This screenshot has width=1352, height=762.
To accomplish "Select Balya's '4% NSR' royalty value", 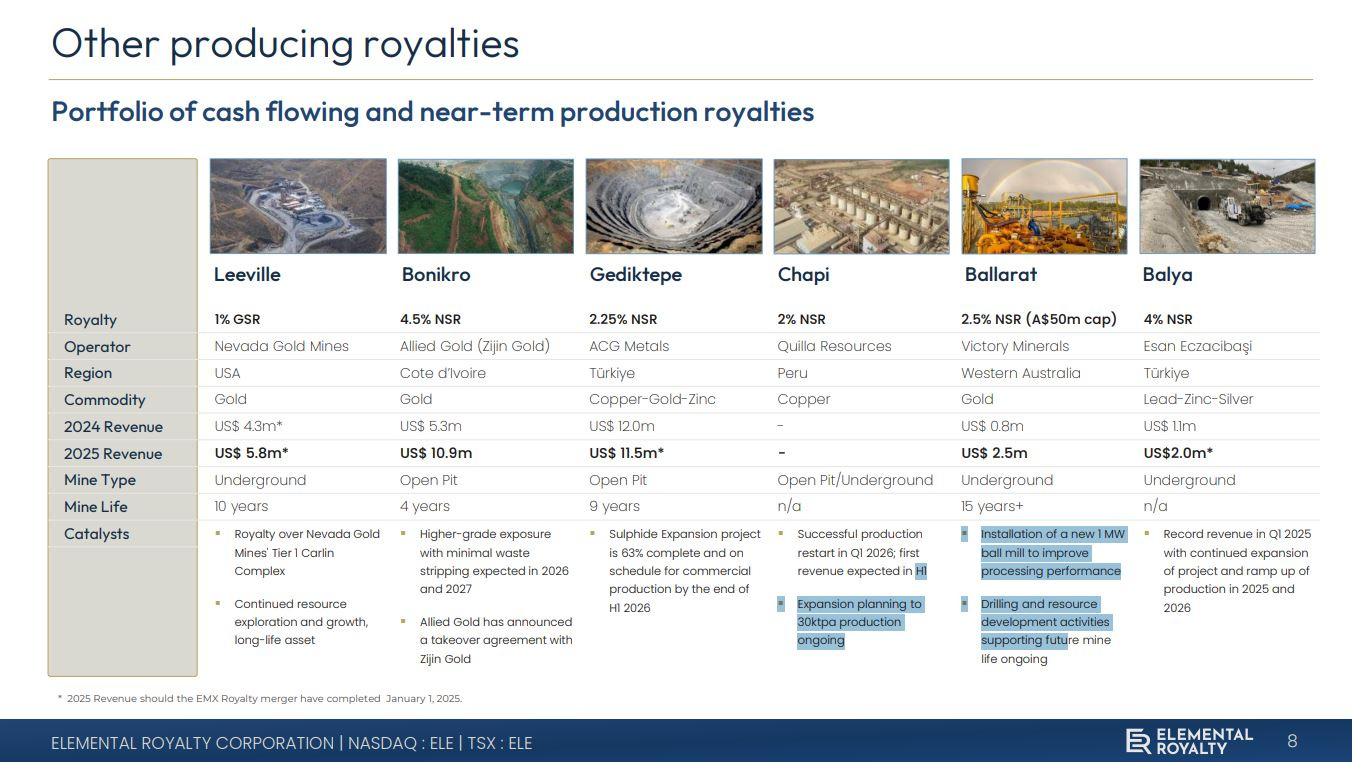I will pos(1168,320).
